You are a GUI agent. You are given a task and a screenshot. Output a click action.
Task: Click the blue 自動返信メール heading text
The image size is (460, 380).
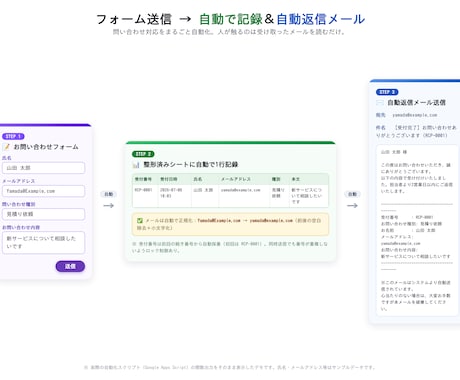coord(321,19)
